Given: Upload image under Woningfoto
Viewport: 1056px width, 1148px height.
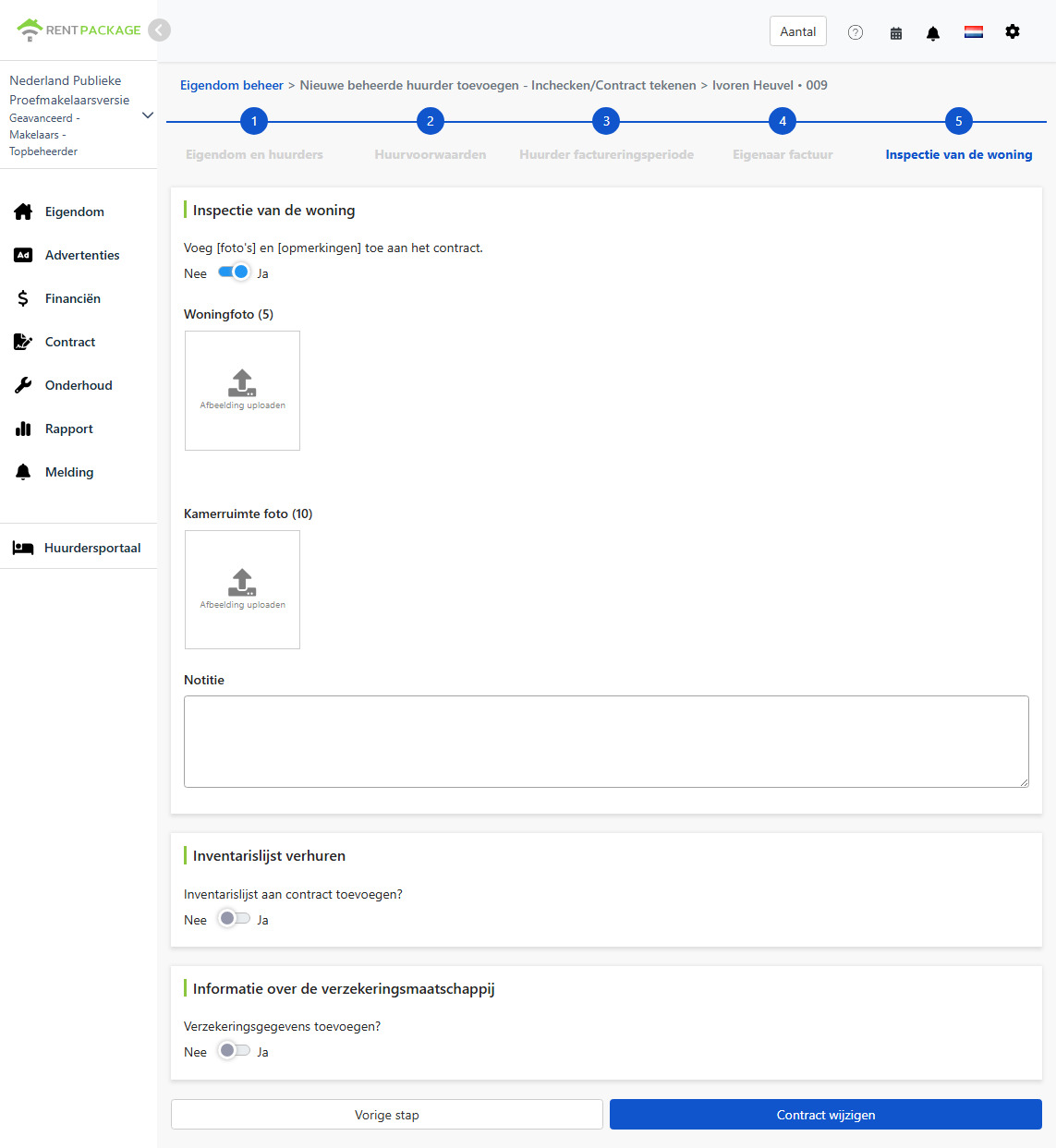Looking at the screenshot, I should point(242,391).
